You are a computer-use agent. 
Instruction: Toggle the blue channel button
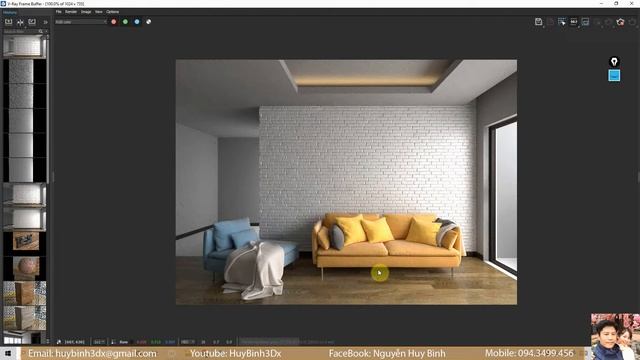coord(137,22)
